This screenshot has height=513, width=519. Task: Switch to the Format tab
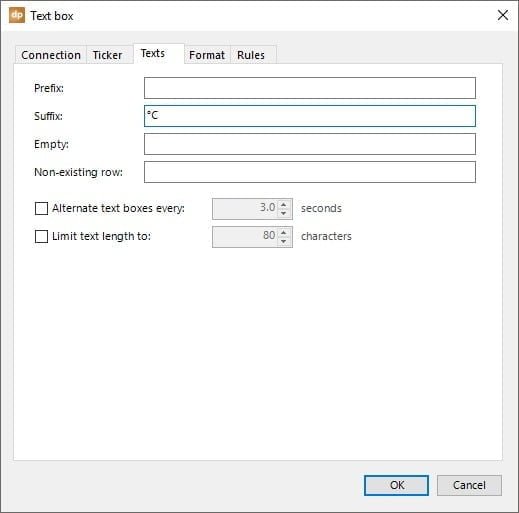pyautogui.click(x=207, y=55)
